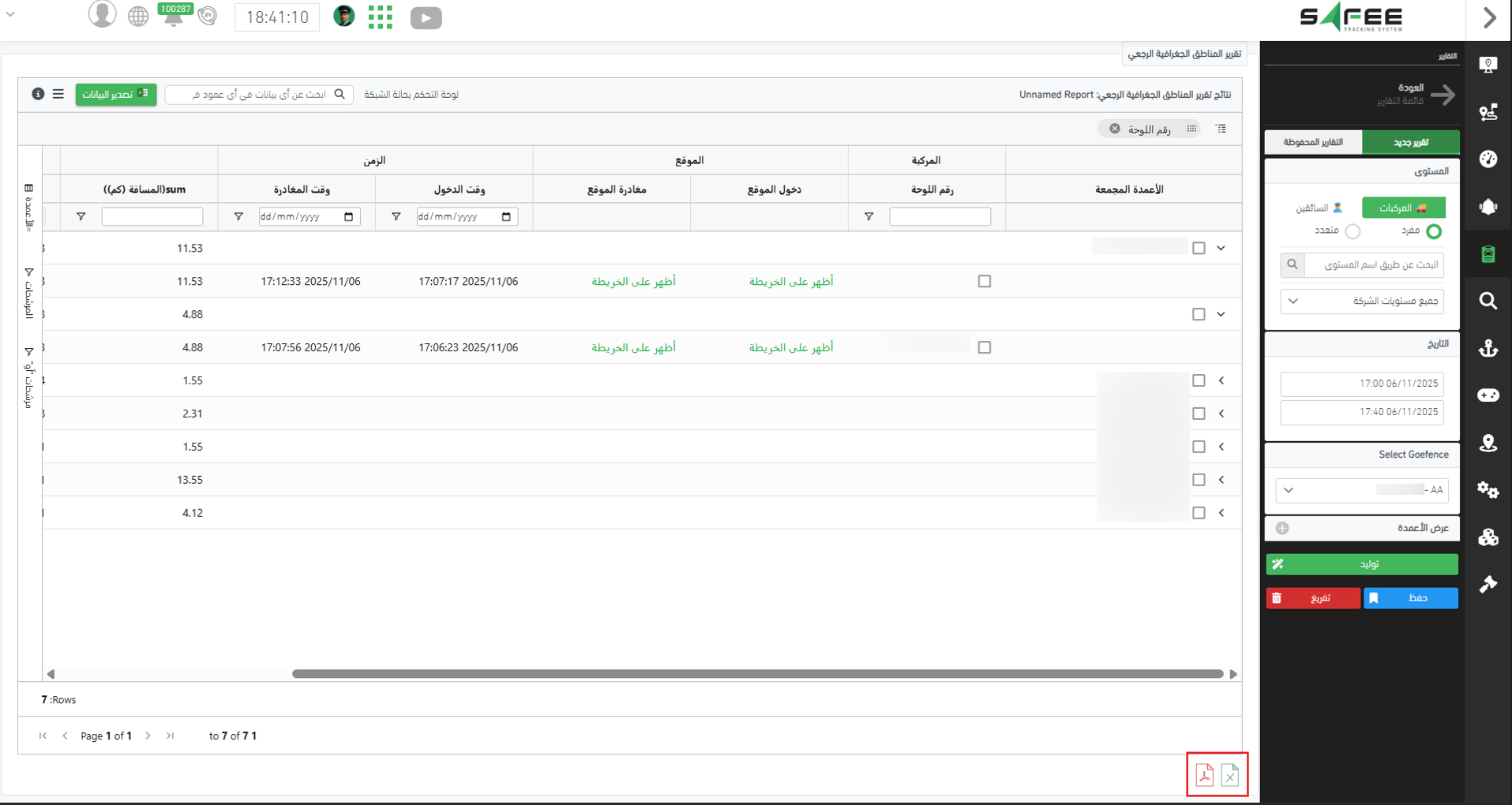
Task: Expand the Select Geofence dropdown
Action: pos(1362,490)
